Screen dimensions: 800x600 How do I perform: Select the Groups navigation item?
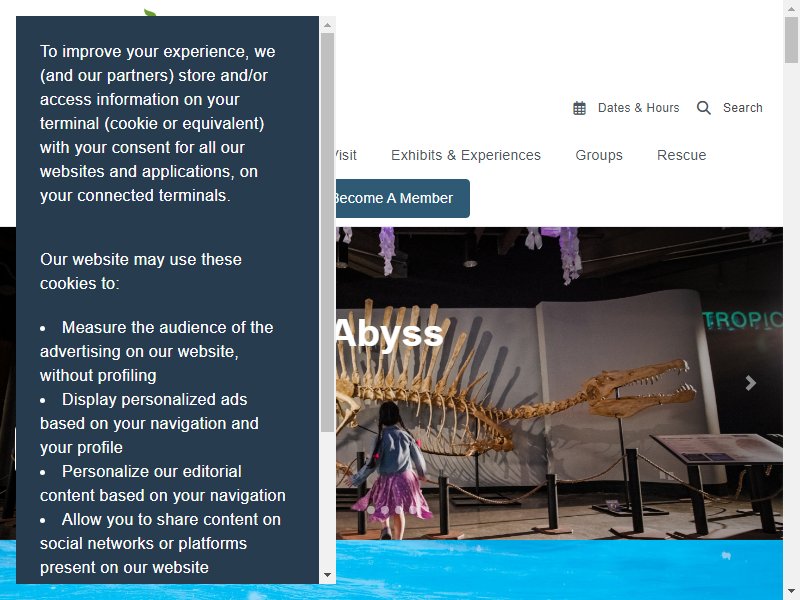(599, 155)
